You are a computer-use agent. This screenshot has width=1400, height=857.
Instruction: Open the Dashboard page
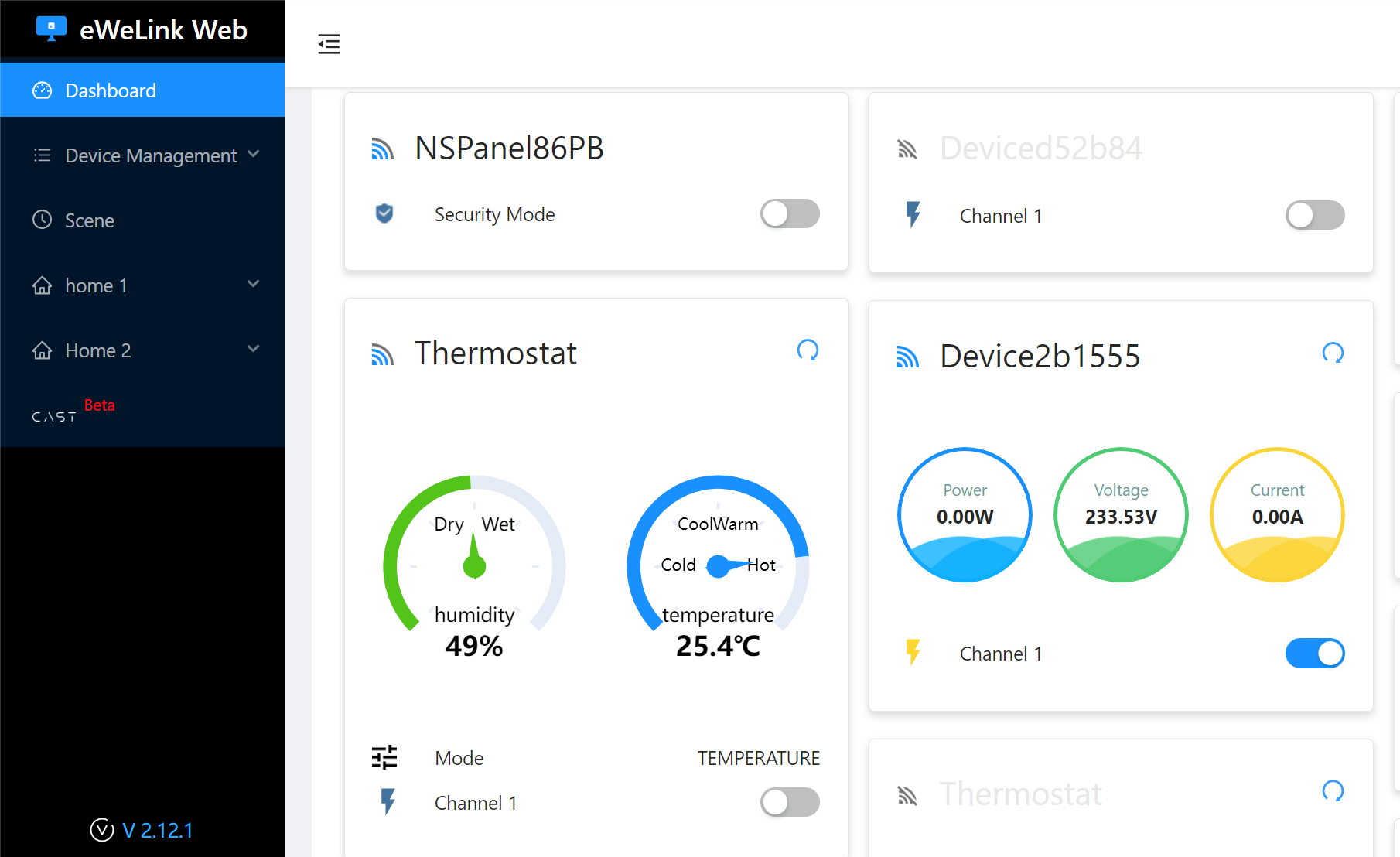[142, 90]
